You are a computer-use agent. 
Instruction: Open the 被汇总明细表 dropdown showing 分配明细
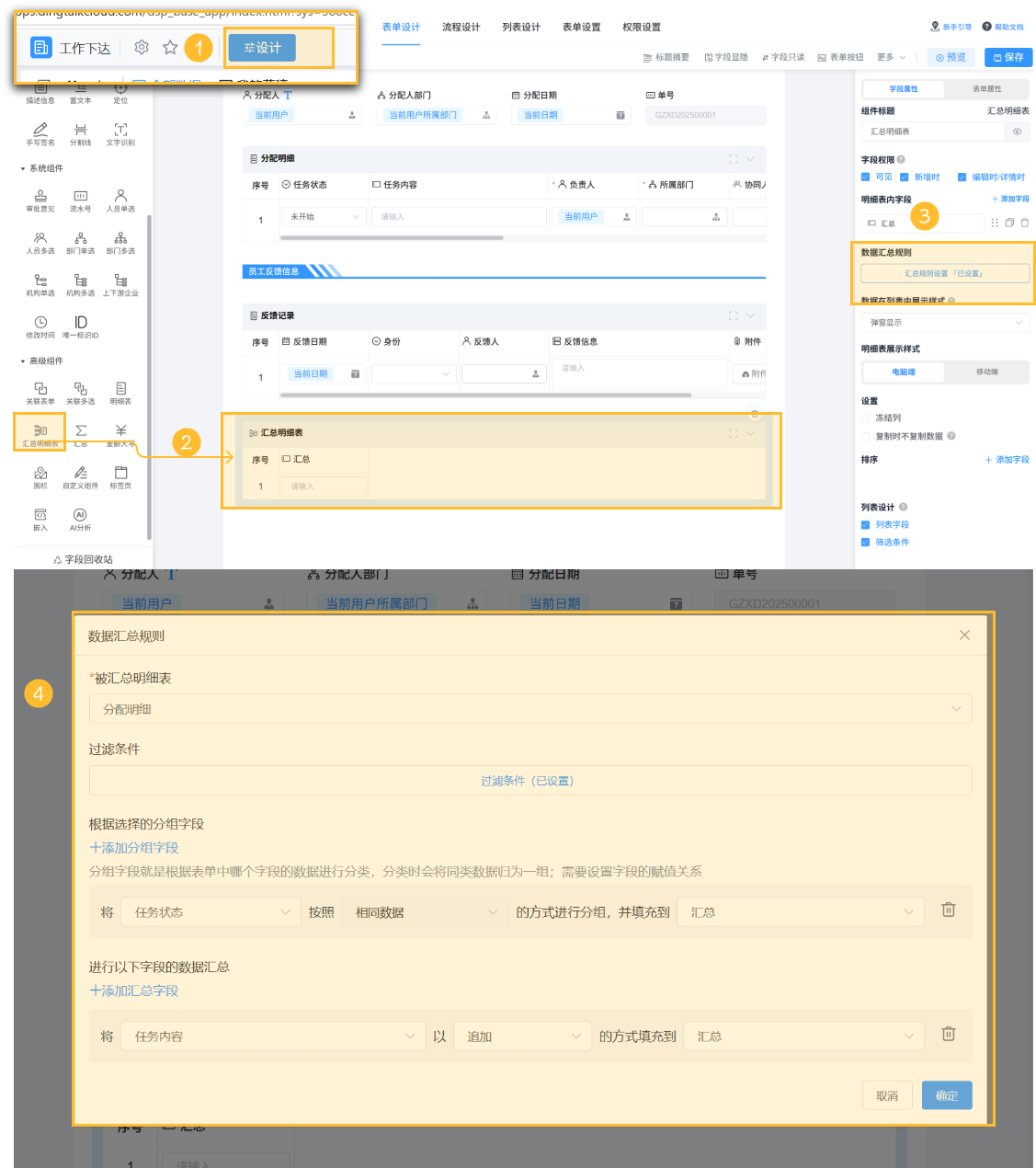[x=530, y=709]
